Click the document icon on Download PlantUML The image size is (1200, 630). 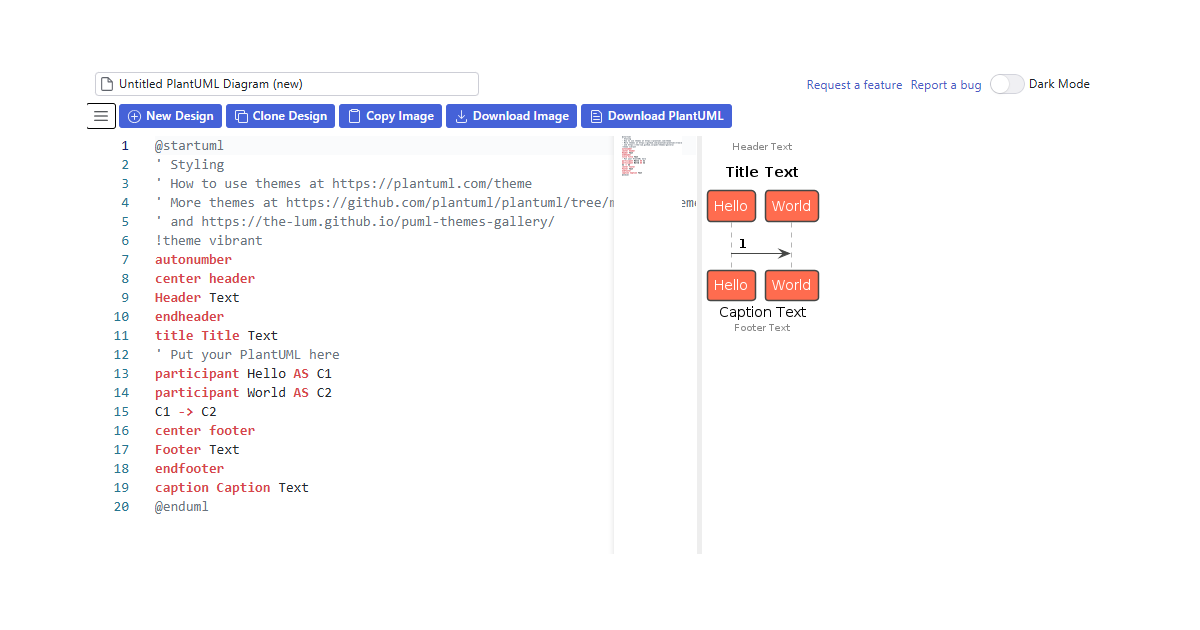coord(595,115)
